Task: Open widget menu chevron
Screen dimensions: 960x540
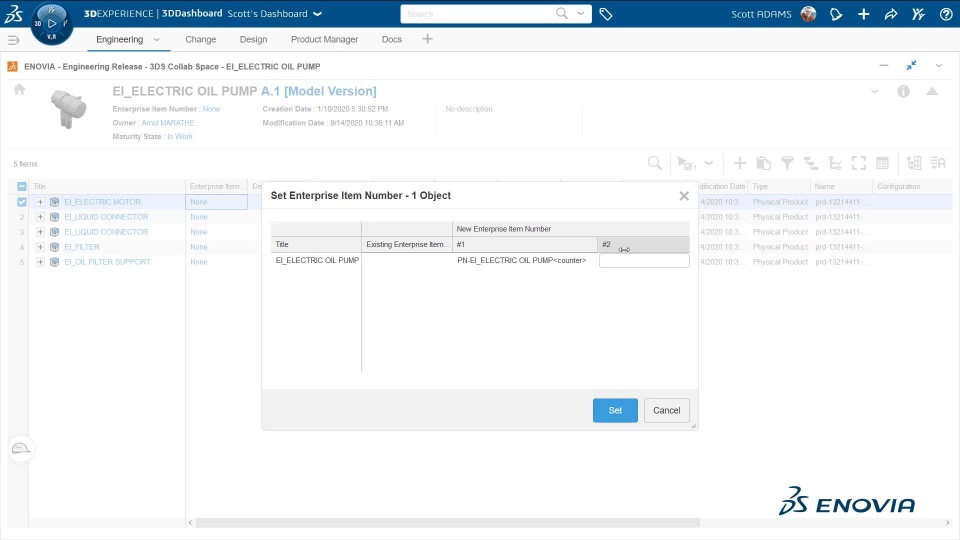Action: tap(939, 66)
